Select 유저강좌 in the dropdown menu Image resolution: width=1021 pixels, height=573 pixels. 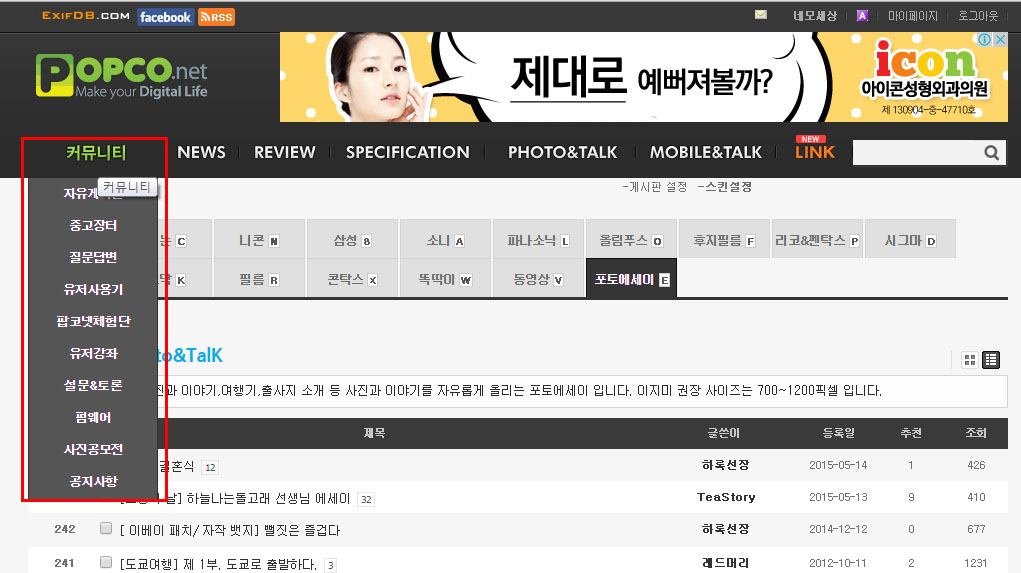pyautogui.click(x=93, y=353)
